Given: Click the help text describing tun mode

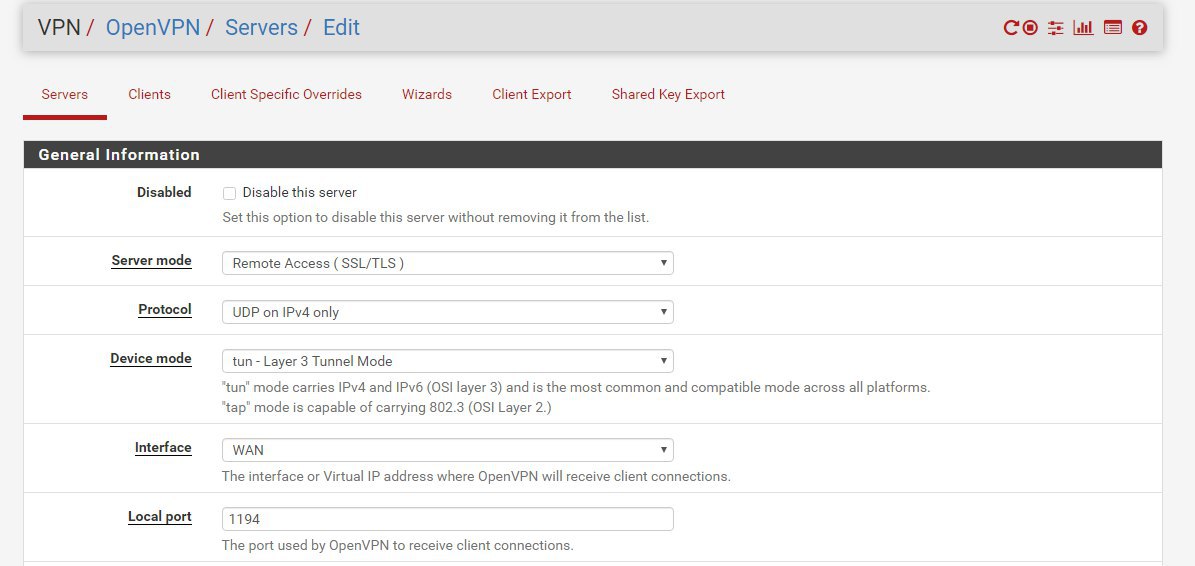Looking at the screenshot, I should (576, 387).
